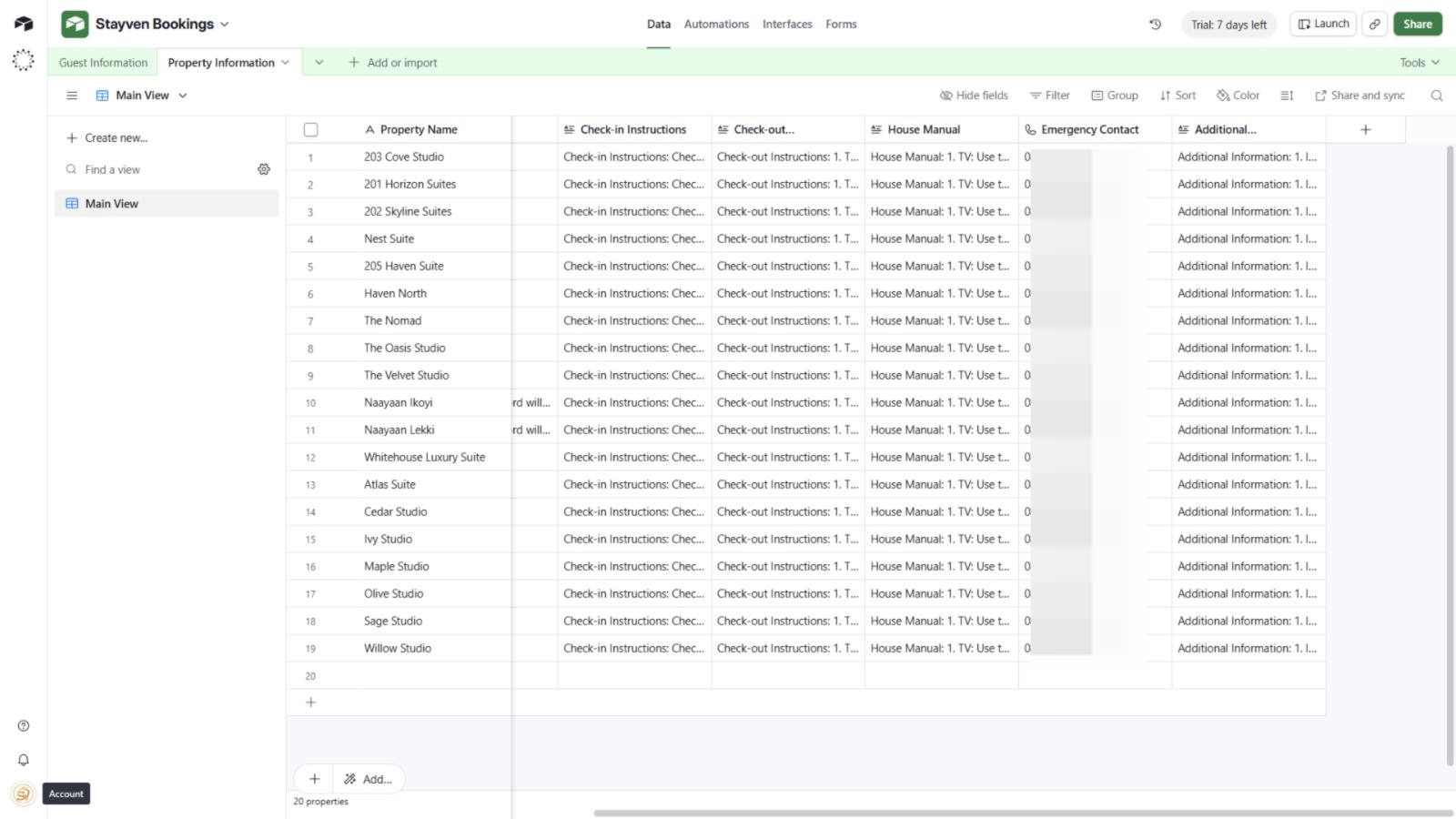
Task: Open base history clock icon
Action: coord(1155,25)
